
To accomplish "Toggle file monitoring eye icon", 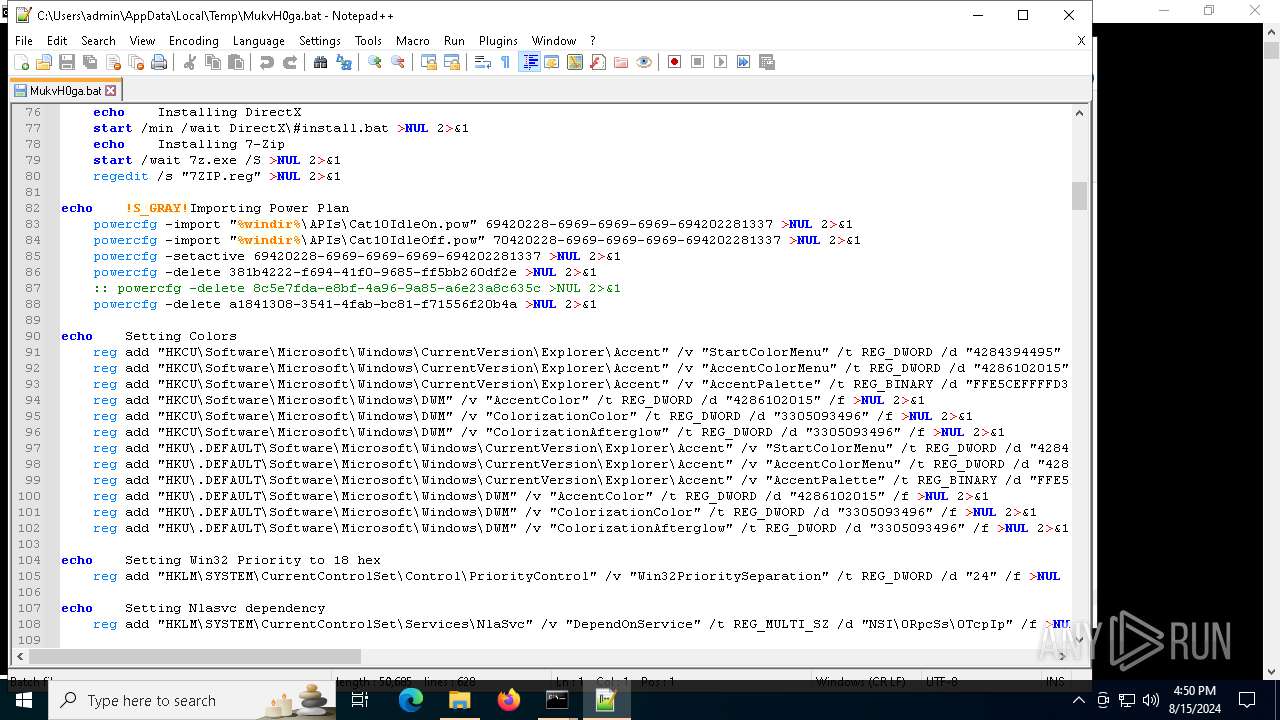I will [x=644, y=62].
